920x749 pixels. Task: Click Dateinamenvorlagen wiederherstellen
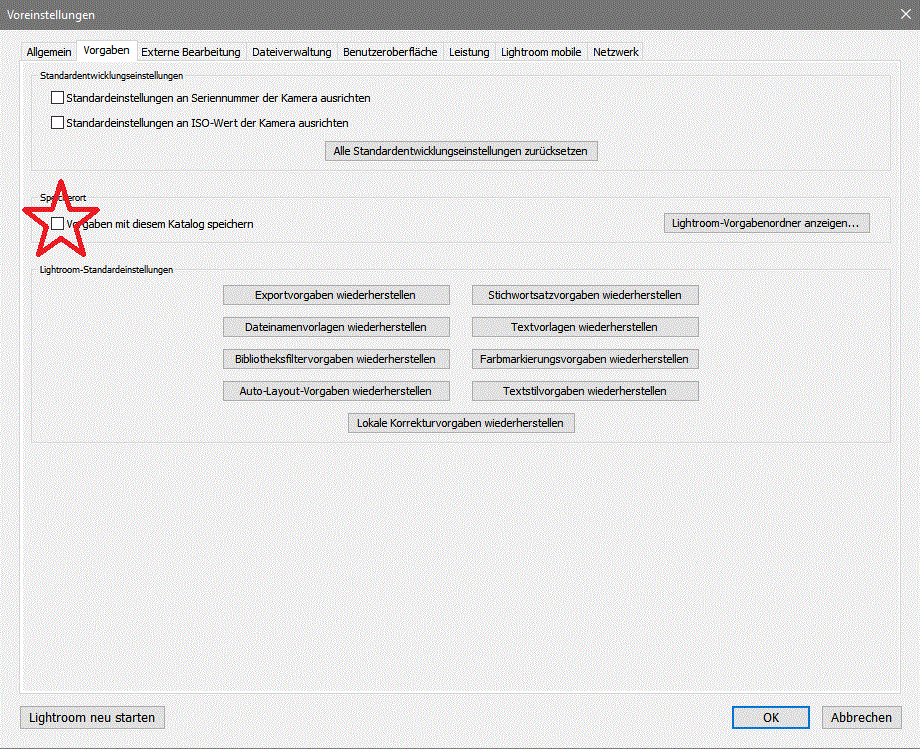(336, 327)
